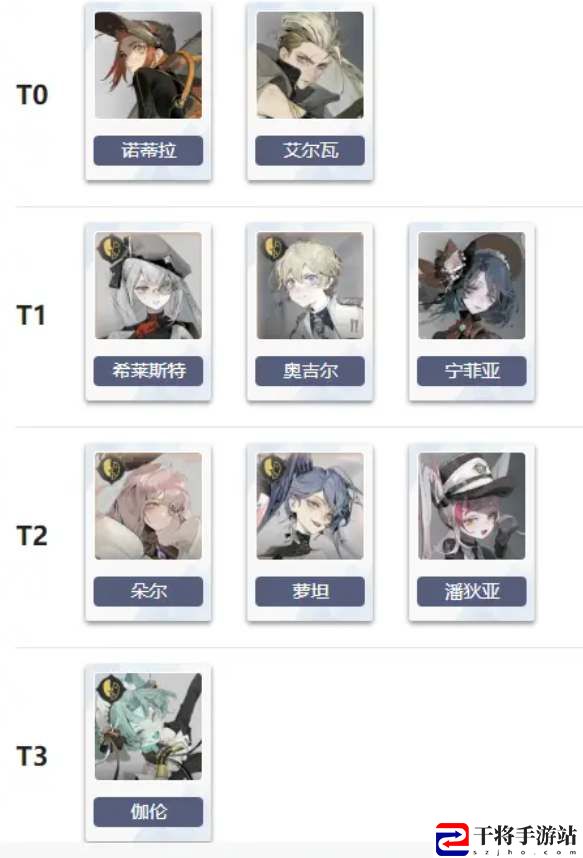Click the mask badge on 希莱斯特 portrait
Viewport: 583px width, 858px height.
click(x=109, y=248)
